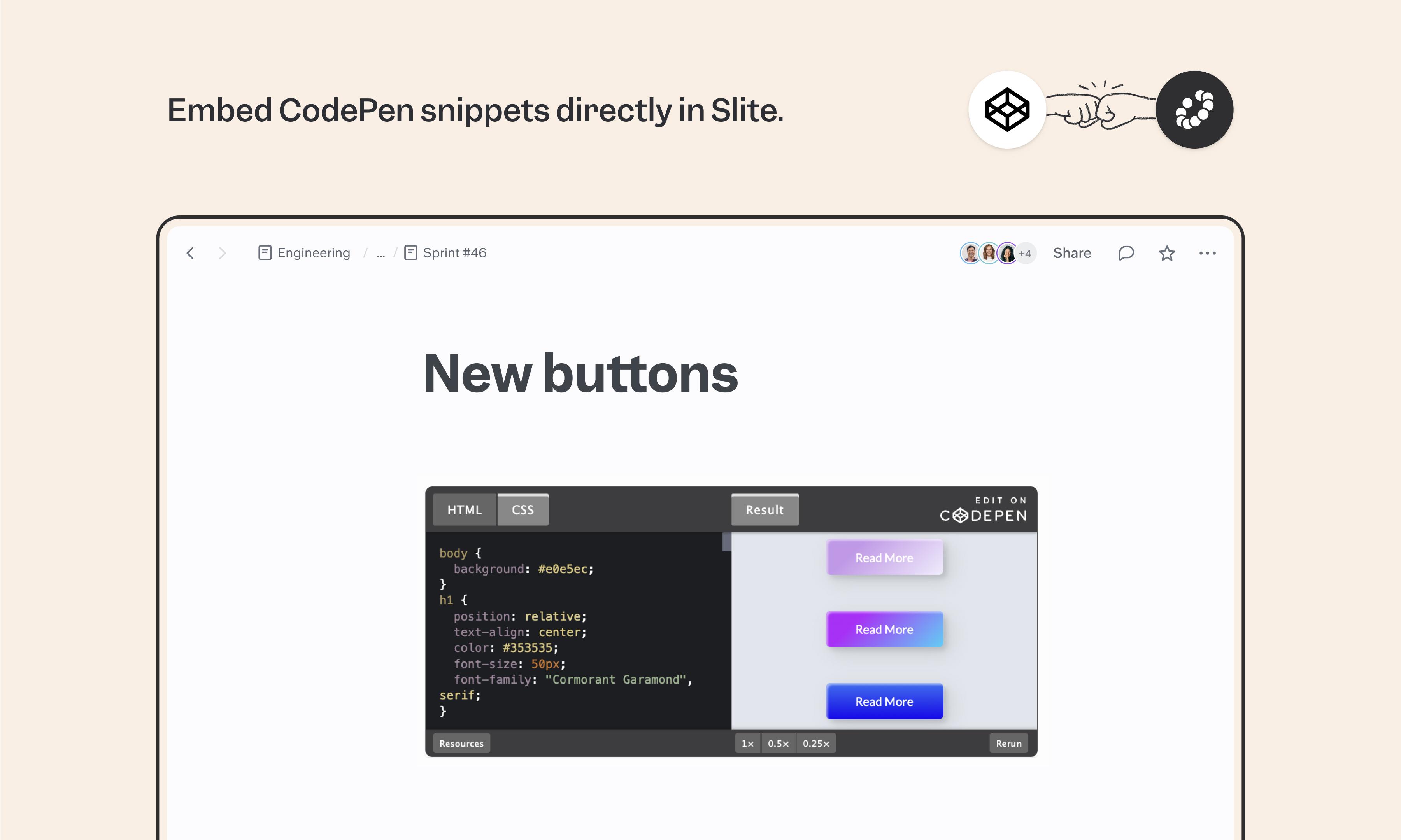
Task: Open the comments bubble icon
Action: pyautogui.click(x=1126, y=253)
